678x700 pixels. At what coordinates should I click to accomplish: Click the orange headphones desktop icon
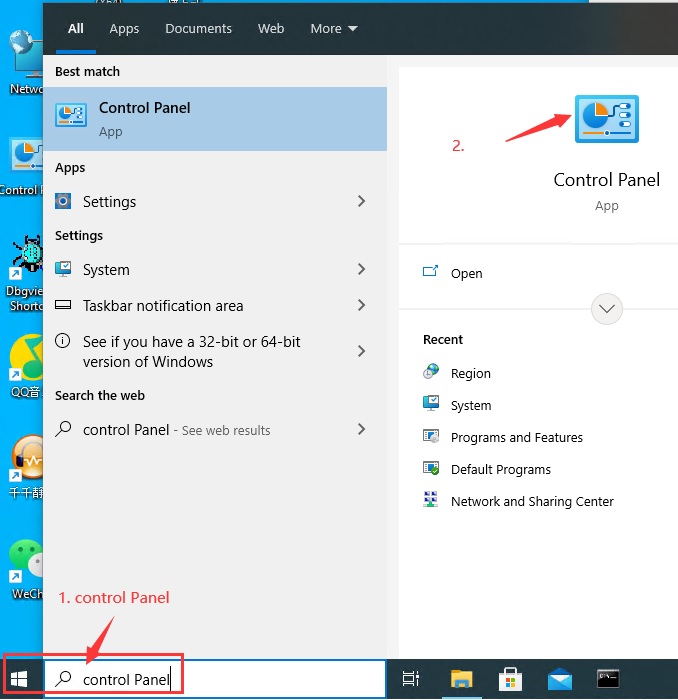point(26,467)
